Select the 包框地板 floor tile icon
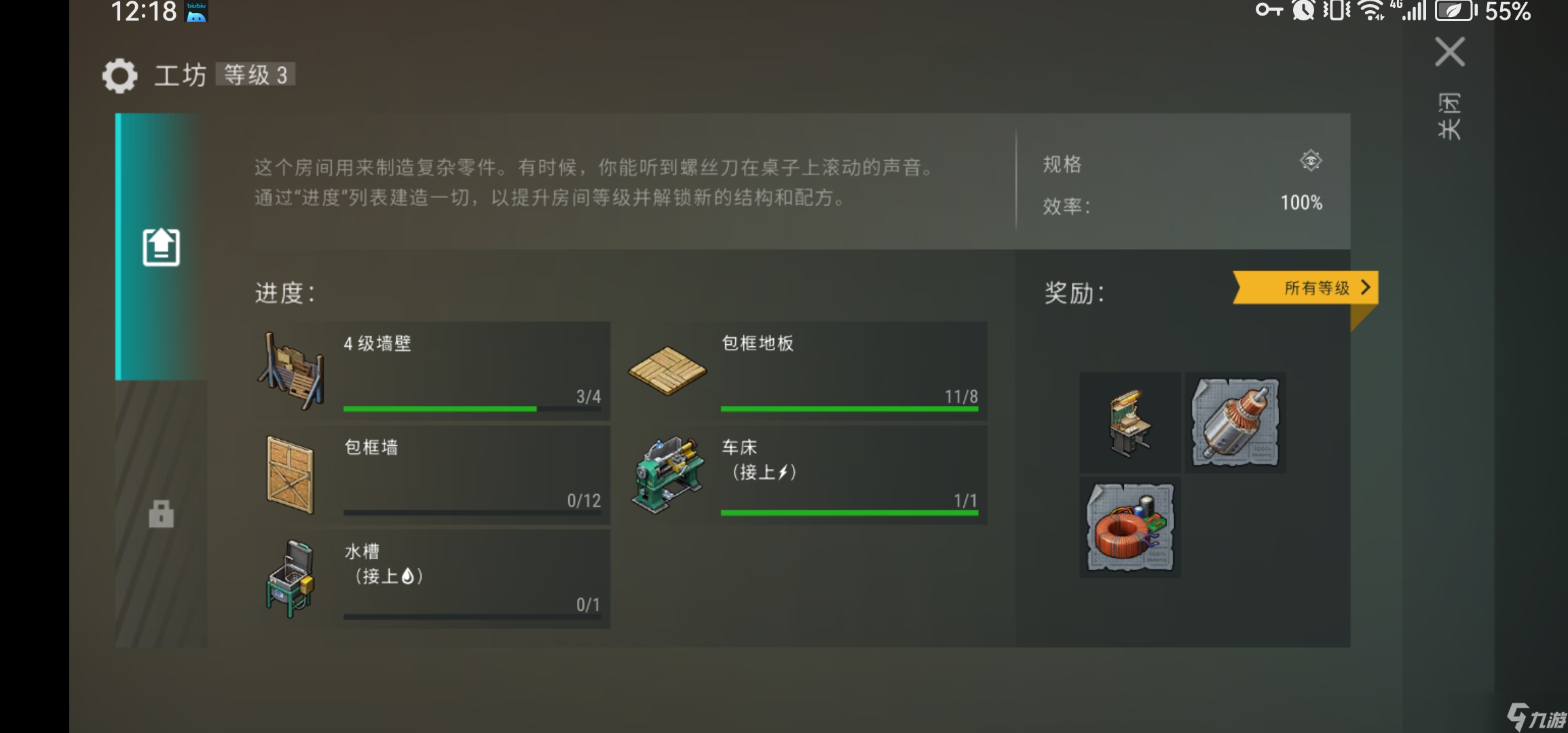 [x=668, y=371]
